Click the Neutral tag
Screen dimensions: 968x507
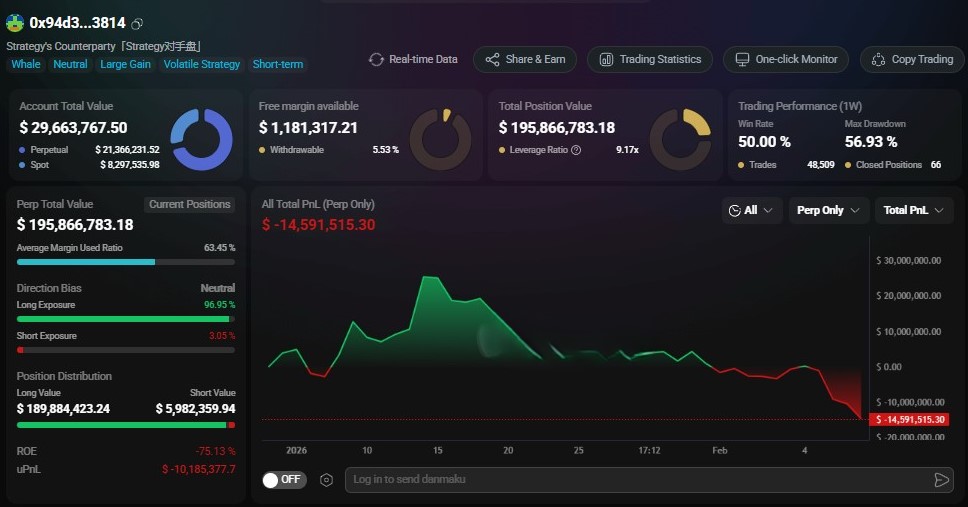pyautogui.click(x=70, y=64)
